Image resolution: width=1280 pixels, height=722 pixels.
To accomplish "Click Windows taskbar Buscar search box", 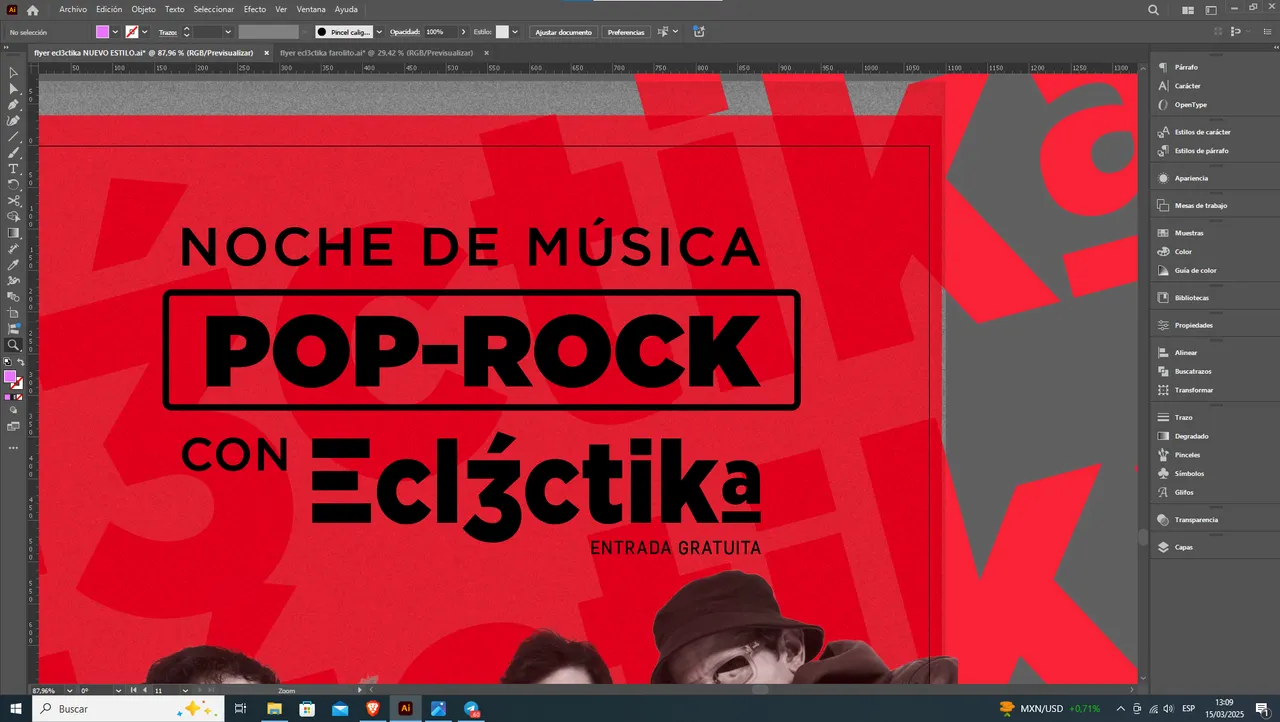I will pyautogui.click(x=130, y=708).
